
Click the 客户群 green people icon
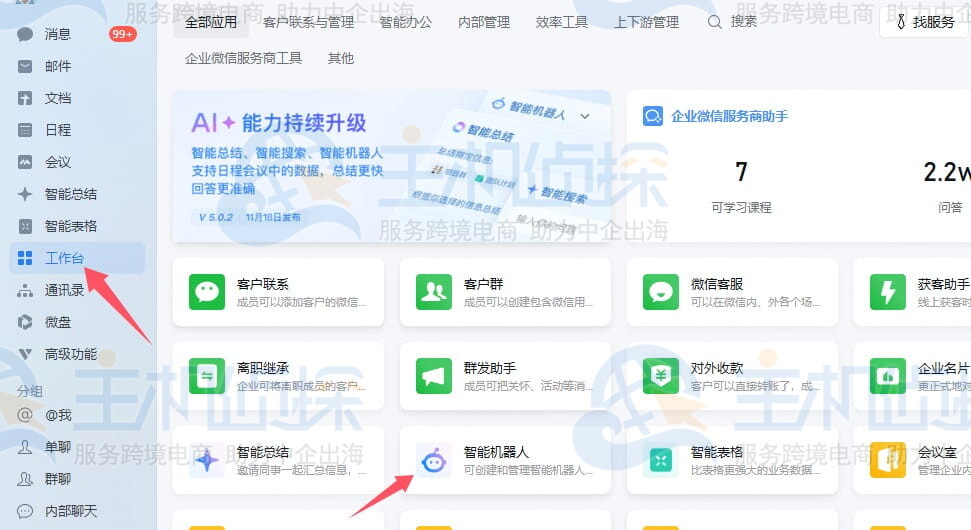(433, 292)
